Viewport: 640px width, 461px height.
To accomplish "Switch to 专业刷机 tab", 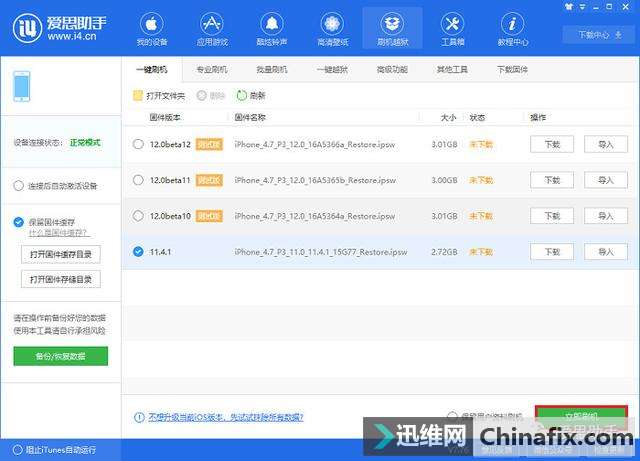I will point(212,70).
